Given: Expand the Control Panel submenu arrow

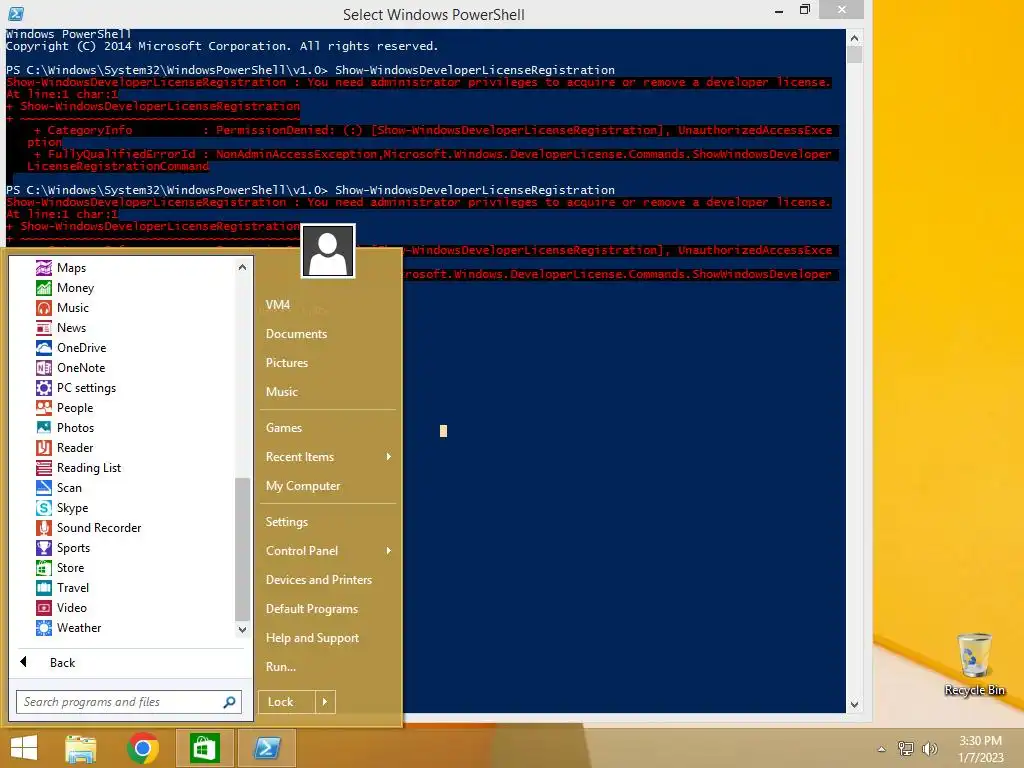Looking at the screenshot, I should tap(389, 551).
